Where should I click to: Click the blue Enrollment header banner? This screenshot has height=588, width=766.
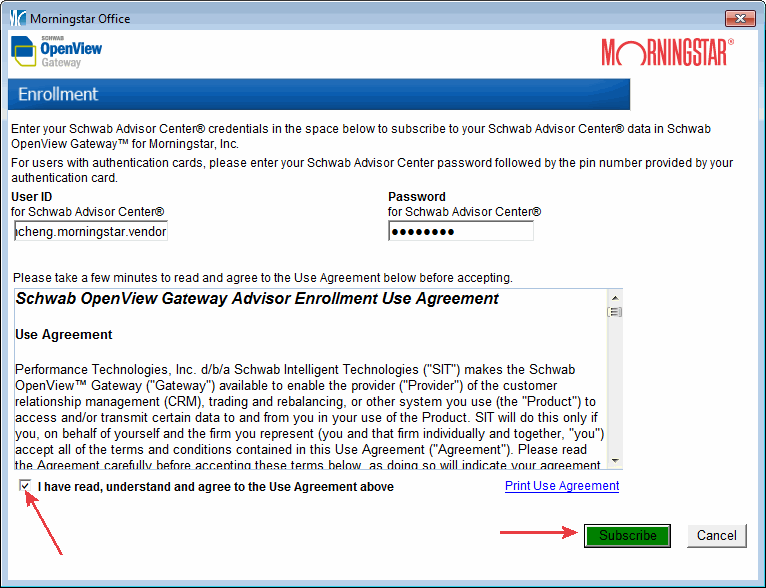coord(318,94)
